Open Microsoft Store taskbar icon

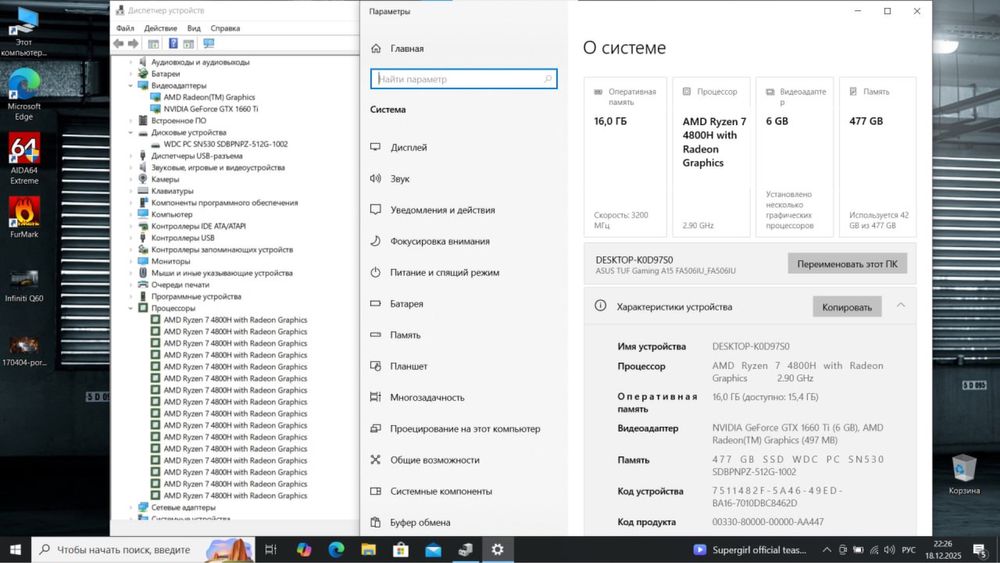401,550
